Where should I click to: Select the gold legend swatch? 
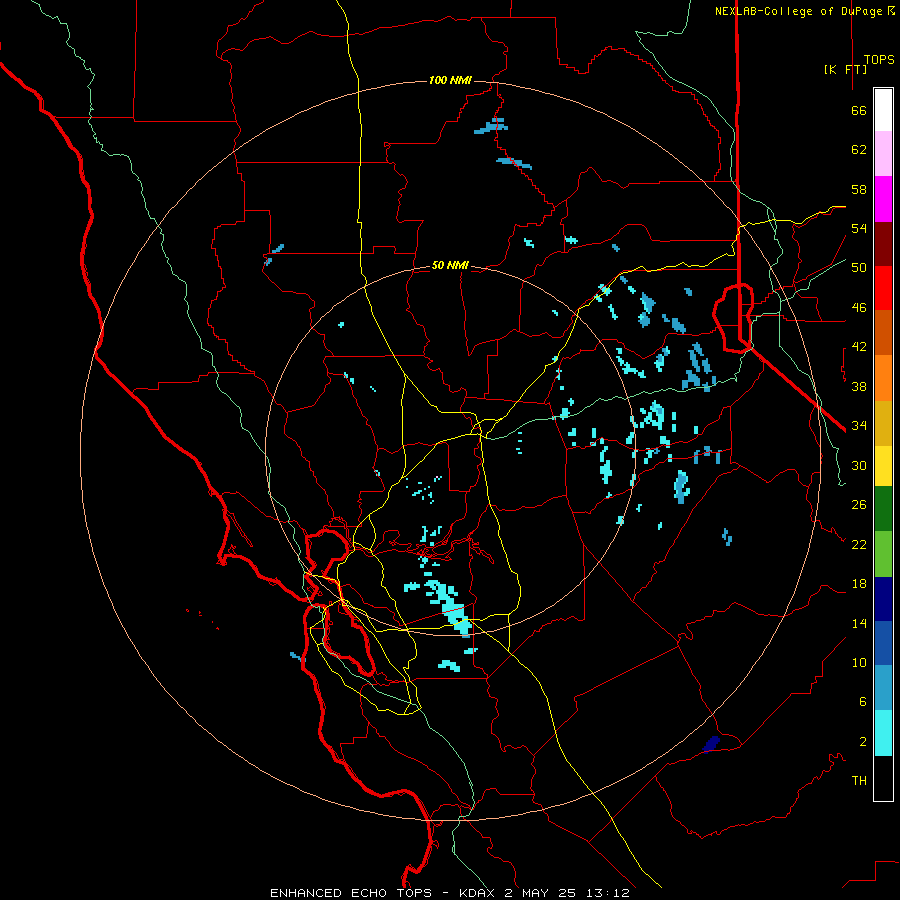pos(883,423)
